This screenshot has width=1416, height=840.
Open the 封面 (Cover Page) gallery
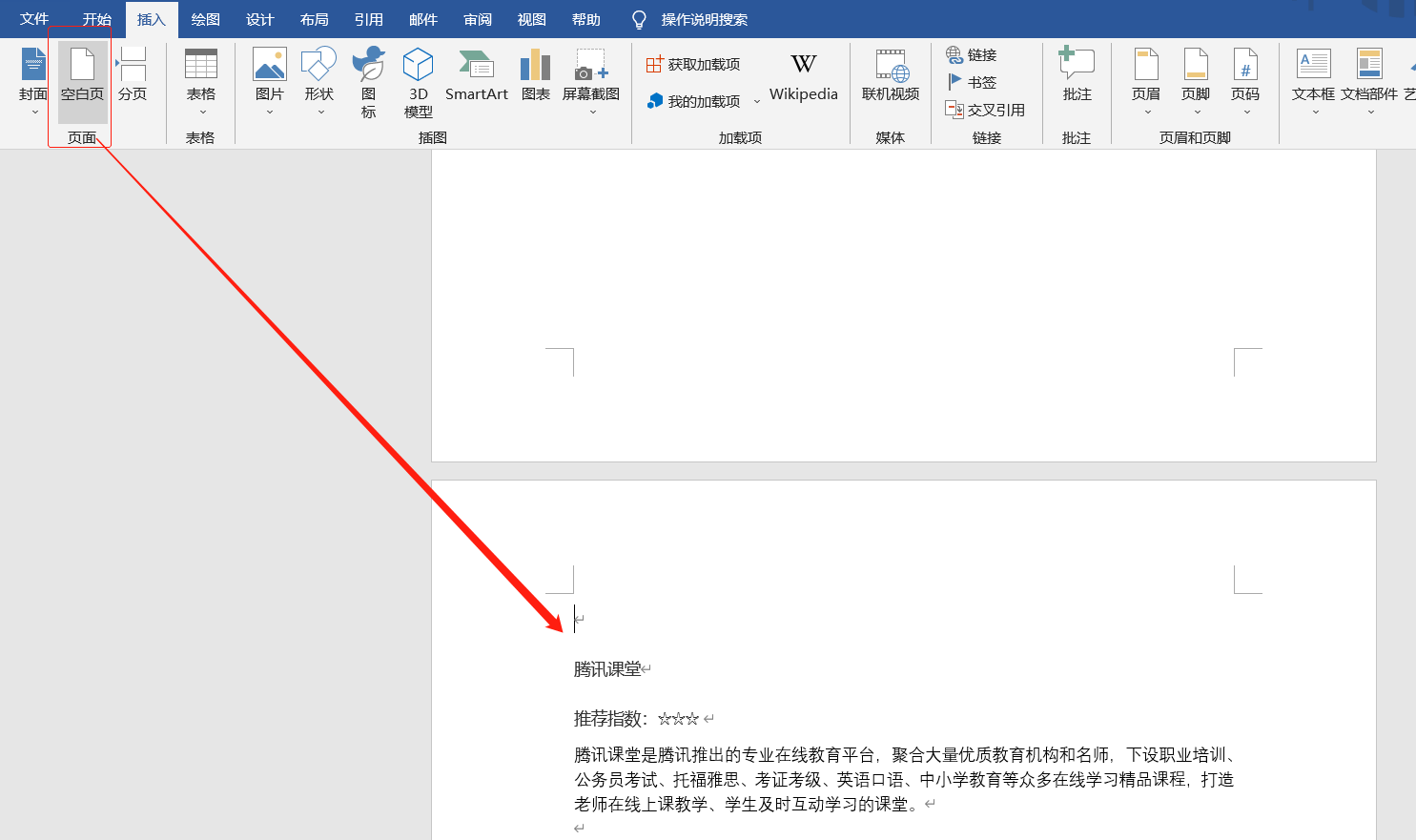point(33,82)
